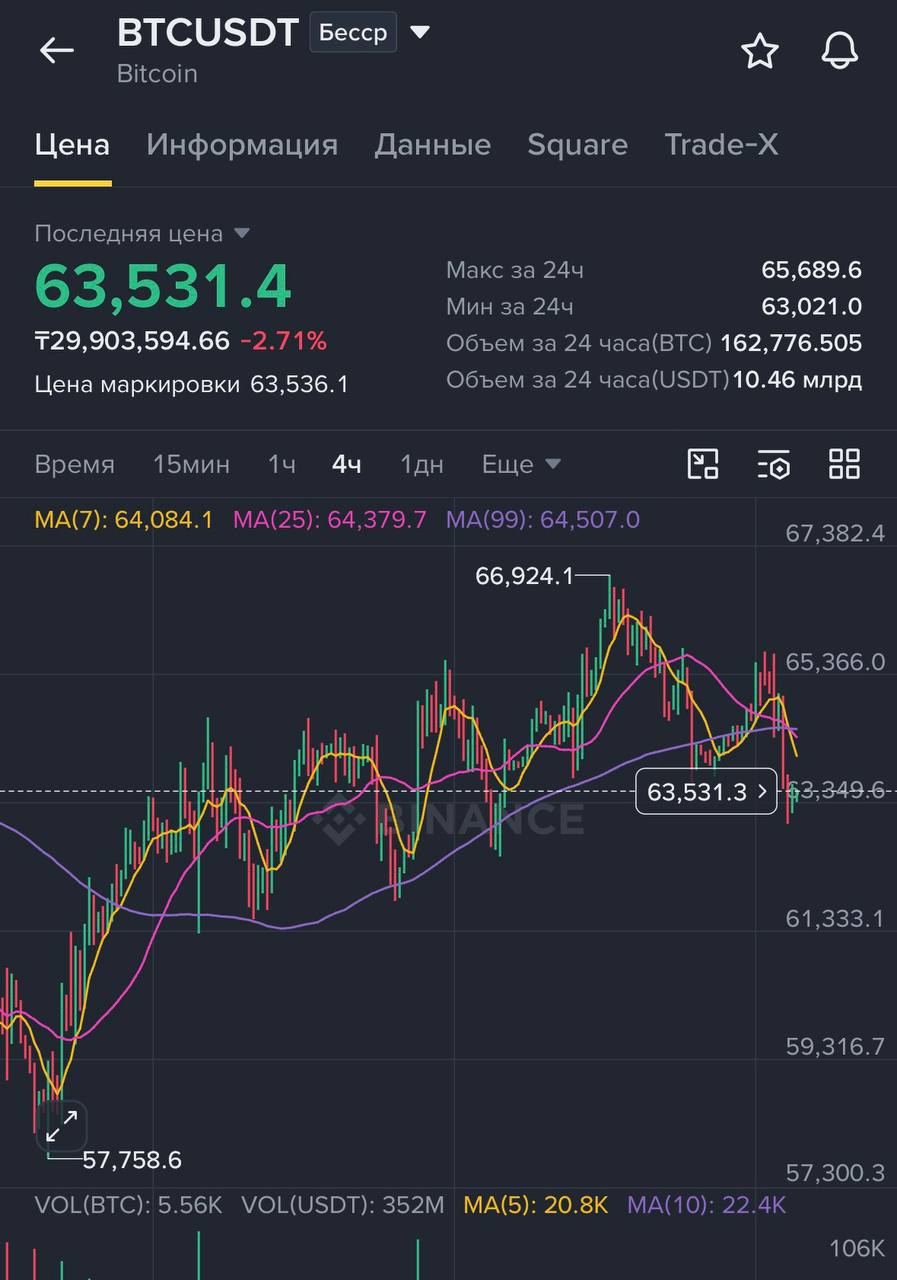The width and height of the screenshot is (897, 1280).
Task: Expand chart to fullscreen via arrows icon
Action: (x=62, y=1126)
